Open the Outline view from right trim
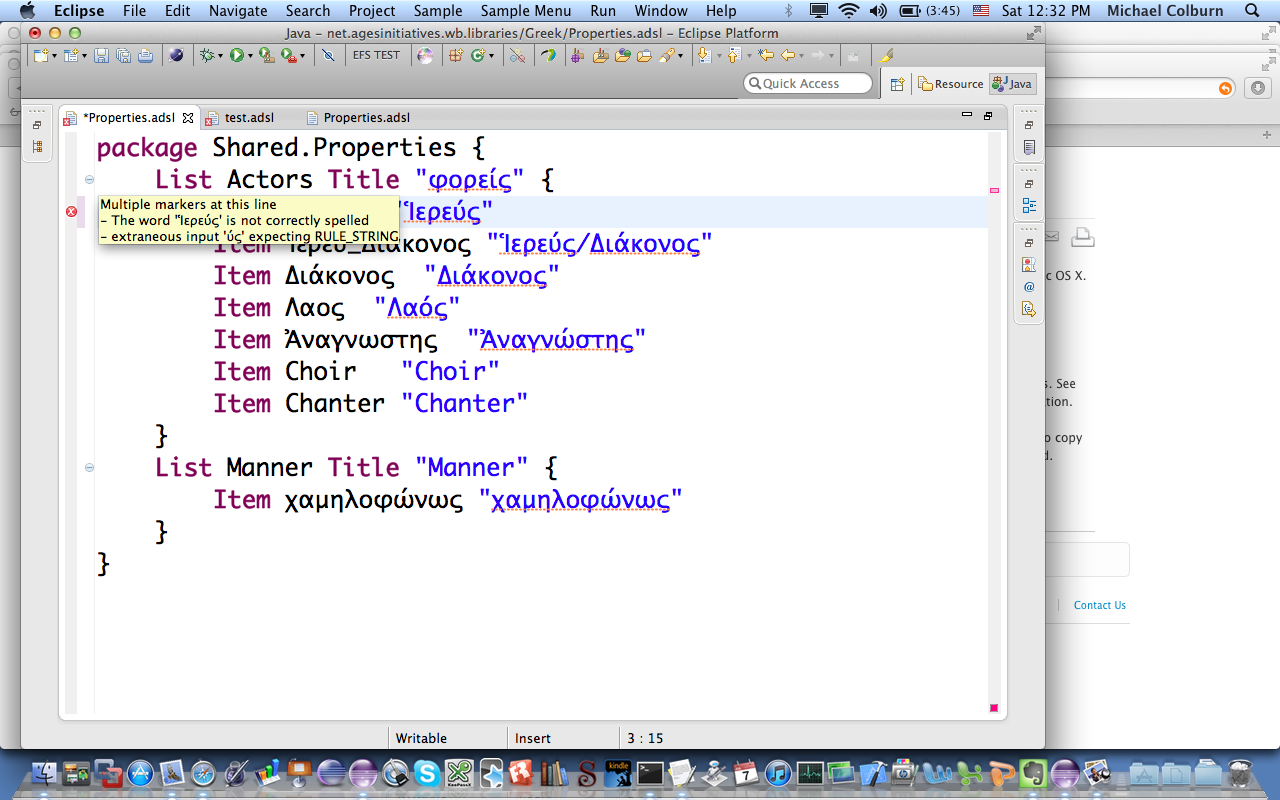1280x800 pixels. click(x=1029, y=205)
